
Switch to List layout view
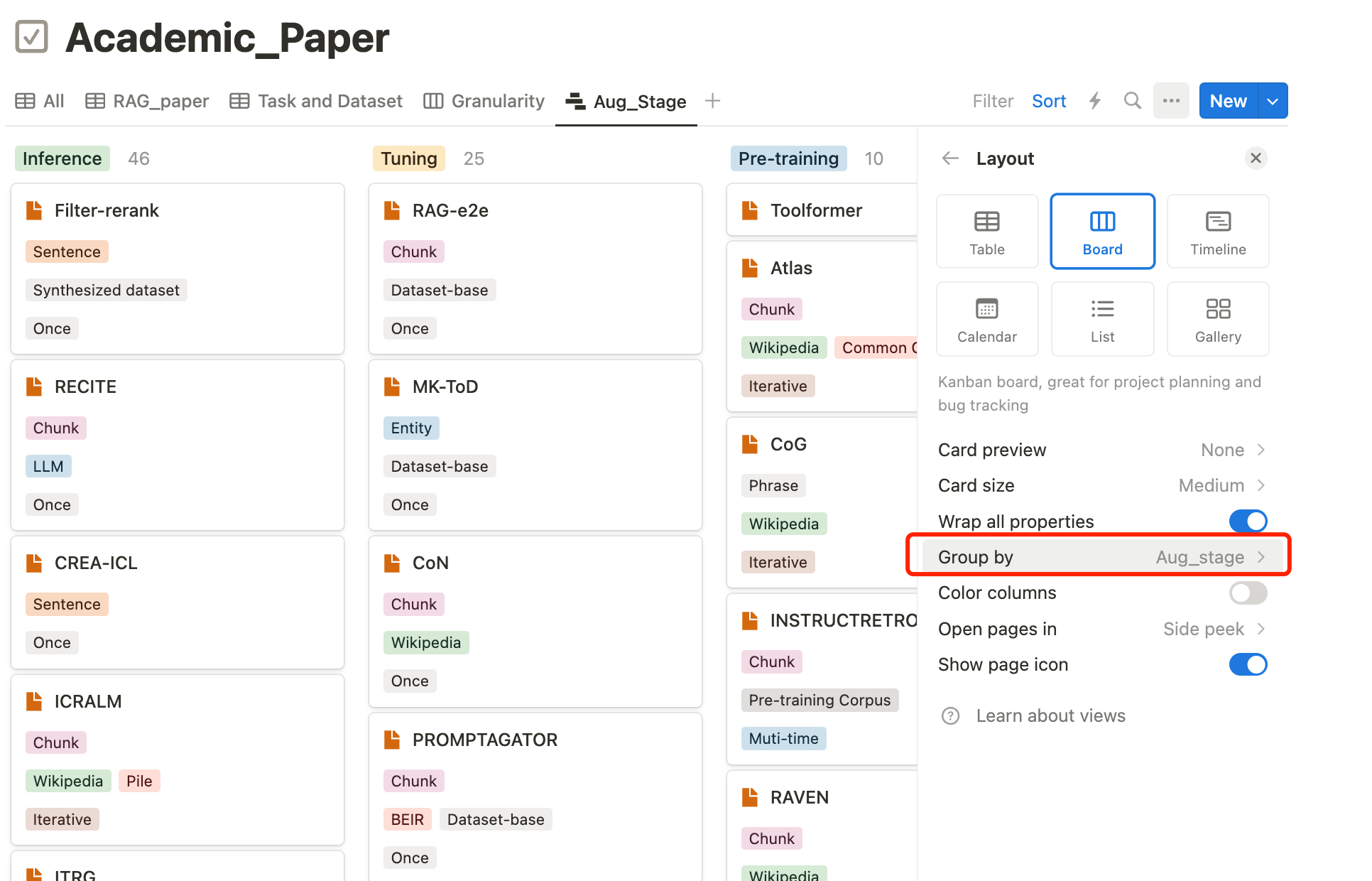[1102, 319]
